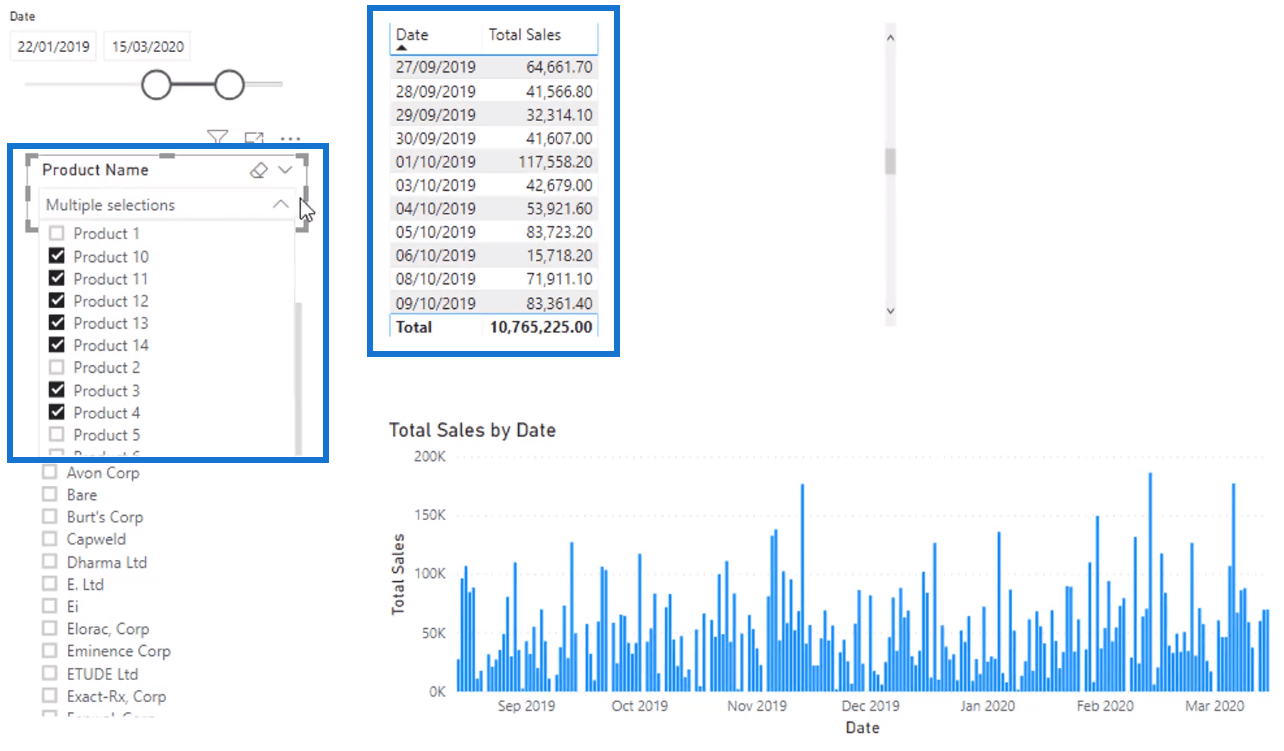The width and height of the screenshot is (1284, 751).
Task: Click the 83,361.40 sales value
Action: [x=558, y=303]
